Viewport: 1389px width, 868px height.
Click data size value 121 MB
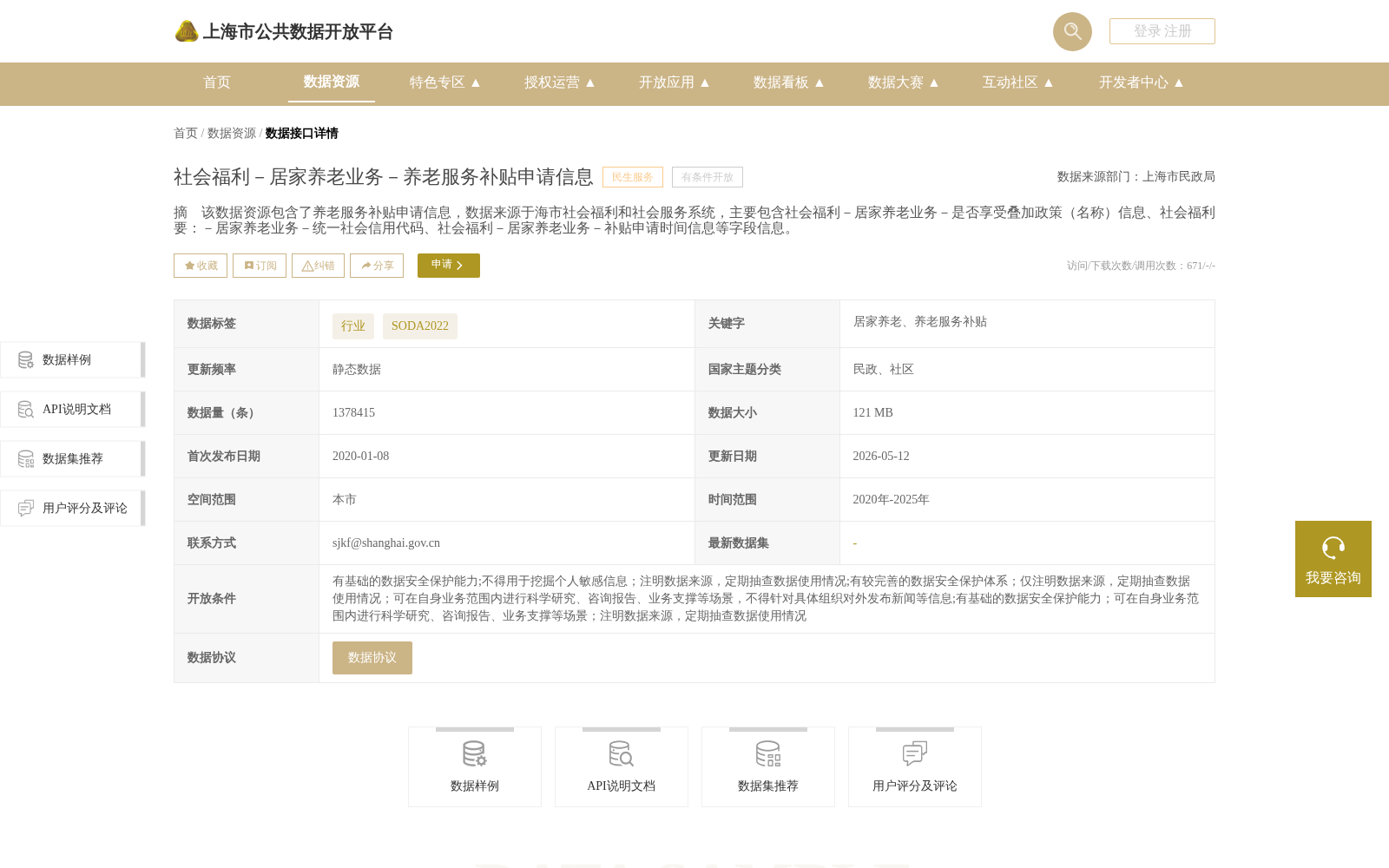[x=872, y=412]
